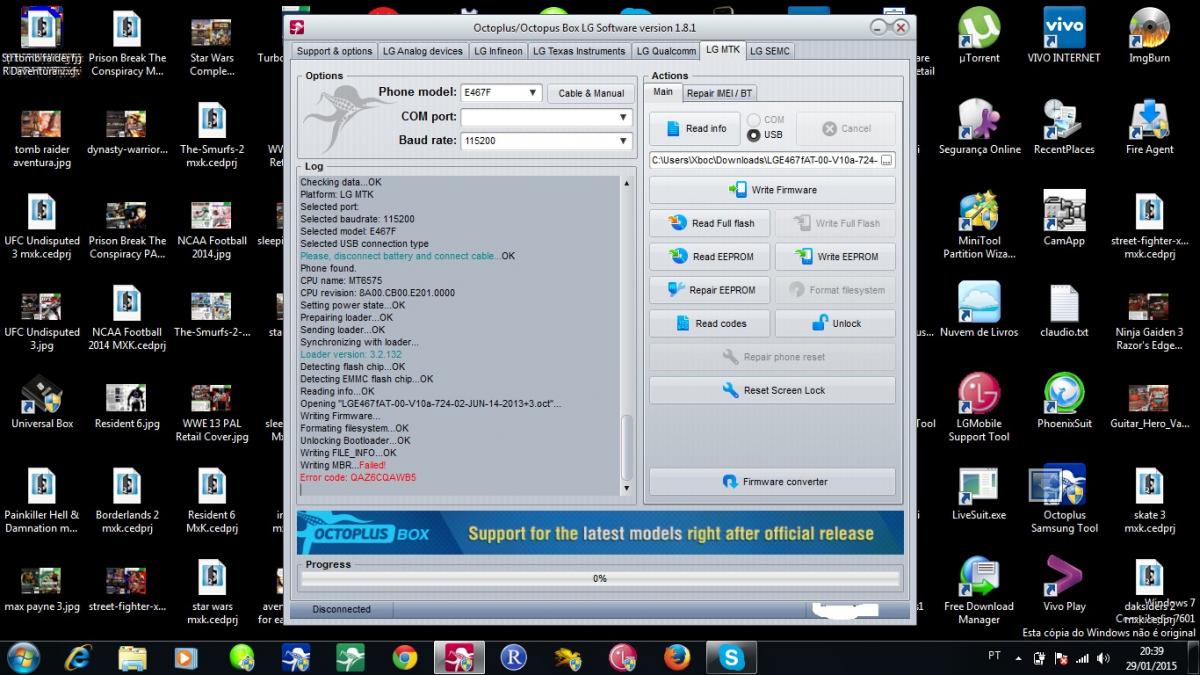Click the Repair EEPROM button
Viewport: 1200px width, 675px height.
pos(711,290)
